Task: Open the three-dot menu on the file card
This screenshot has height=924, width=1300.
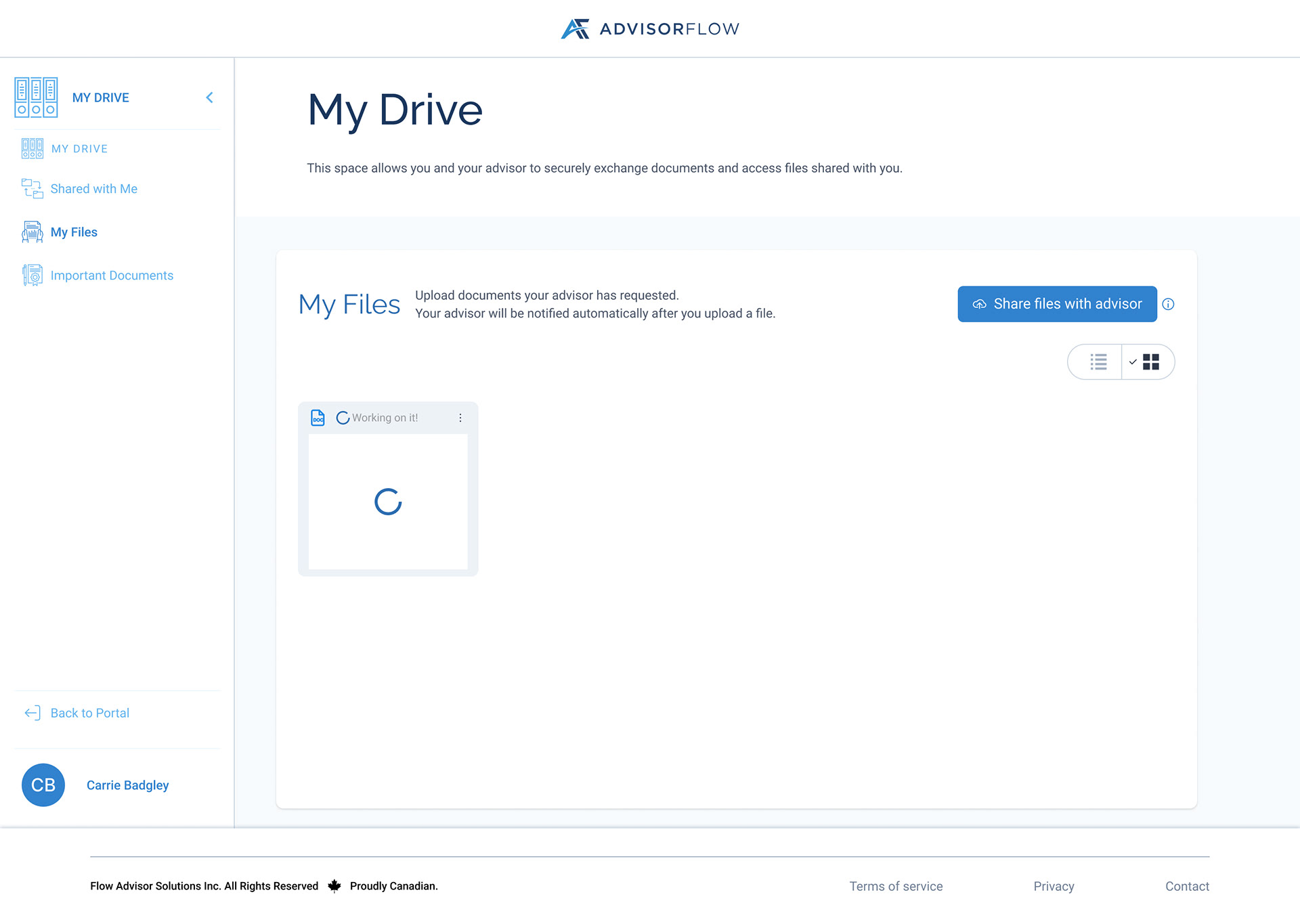Action: [x=460, y=418]
